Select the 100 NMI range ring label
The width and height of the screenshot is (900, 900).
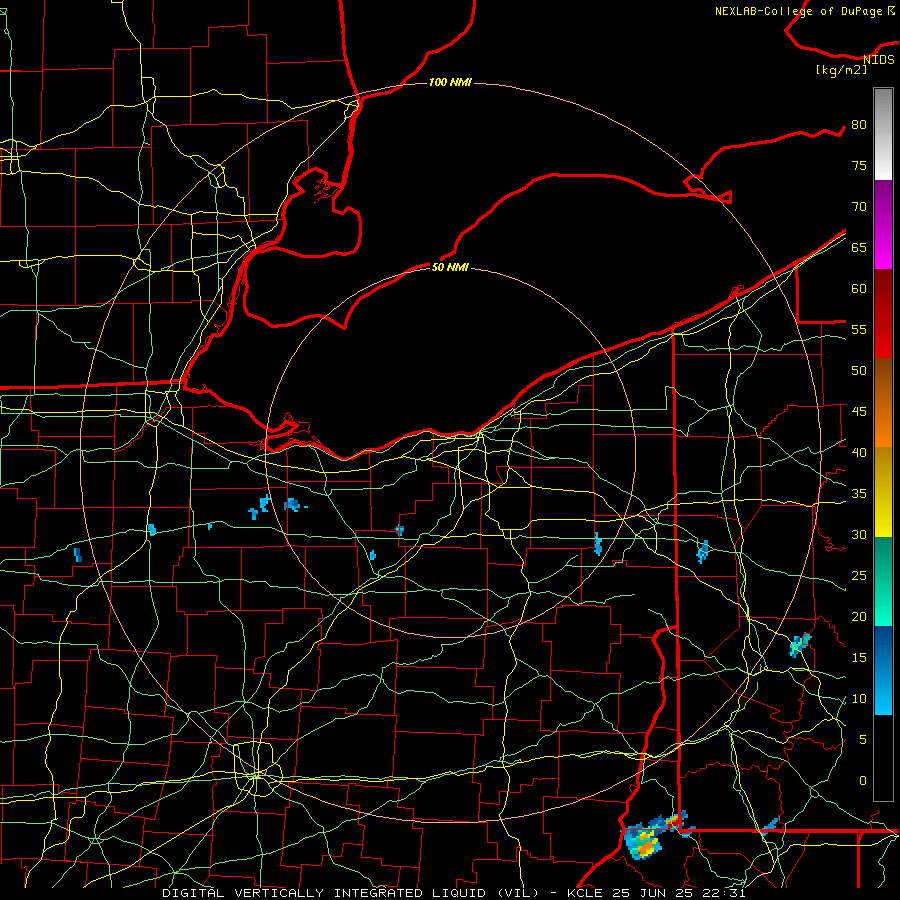coord(450,83)
